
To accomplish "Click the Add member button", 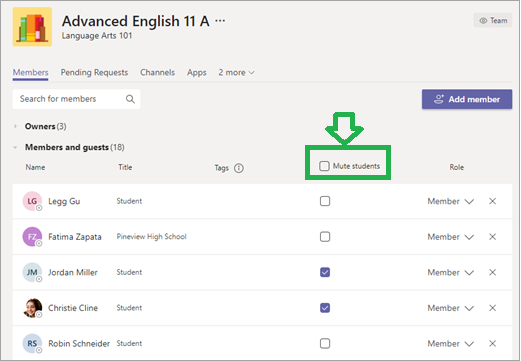I will [x=467, y=99].
